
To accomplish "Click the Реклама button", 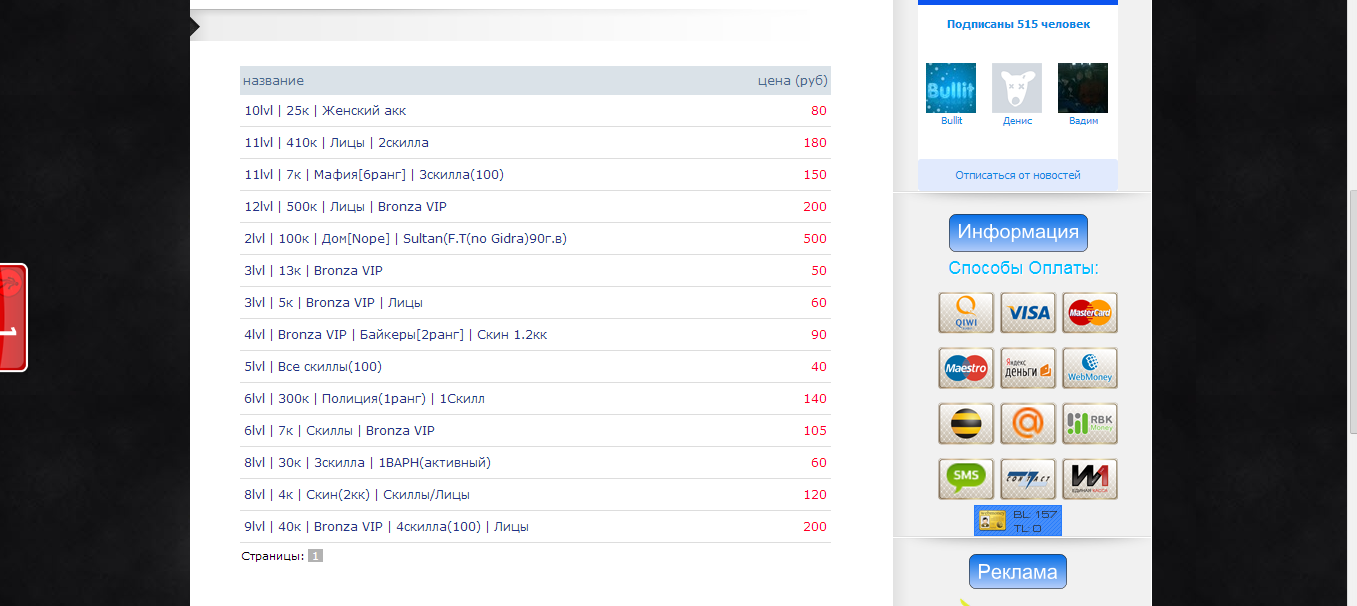I will point(1018,572).
